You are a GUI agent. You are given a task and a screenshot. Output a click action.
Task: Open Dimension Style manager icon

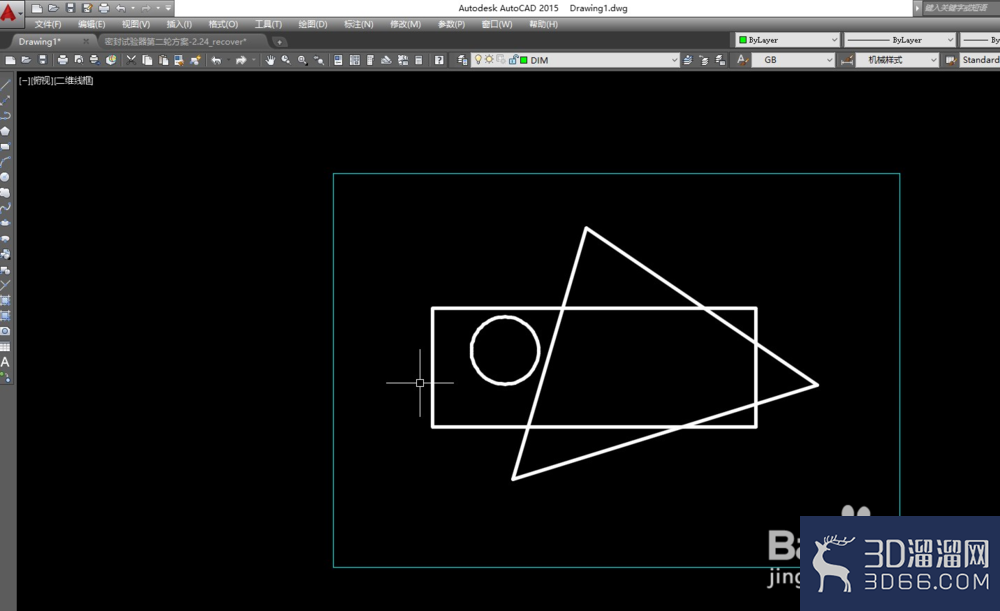pyautogui.click(x=847, y=60)
